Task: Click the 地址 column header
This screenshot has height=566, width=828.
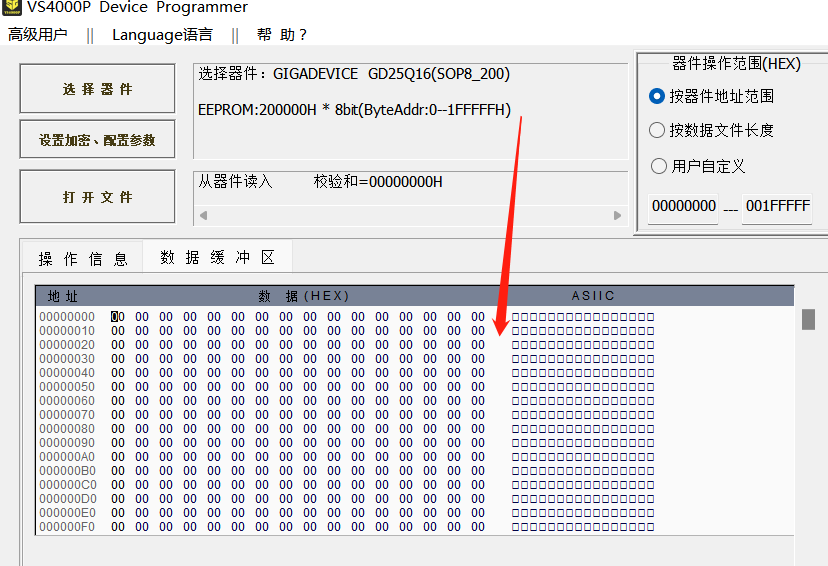Action: (x=63, y=296)
